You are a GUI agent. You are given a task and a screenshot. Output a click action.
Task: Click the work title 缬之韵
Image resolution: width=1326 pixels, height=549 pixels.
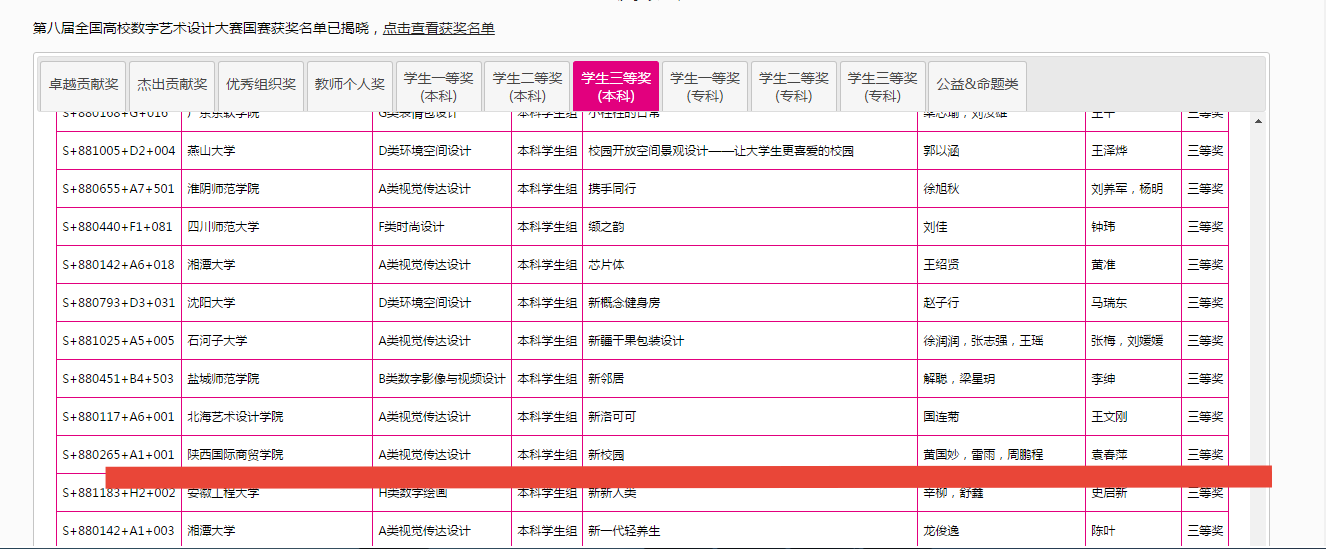(x=606, y=227)
